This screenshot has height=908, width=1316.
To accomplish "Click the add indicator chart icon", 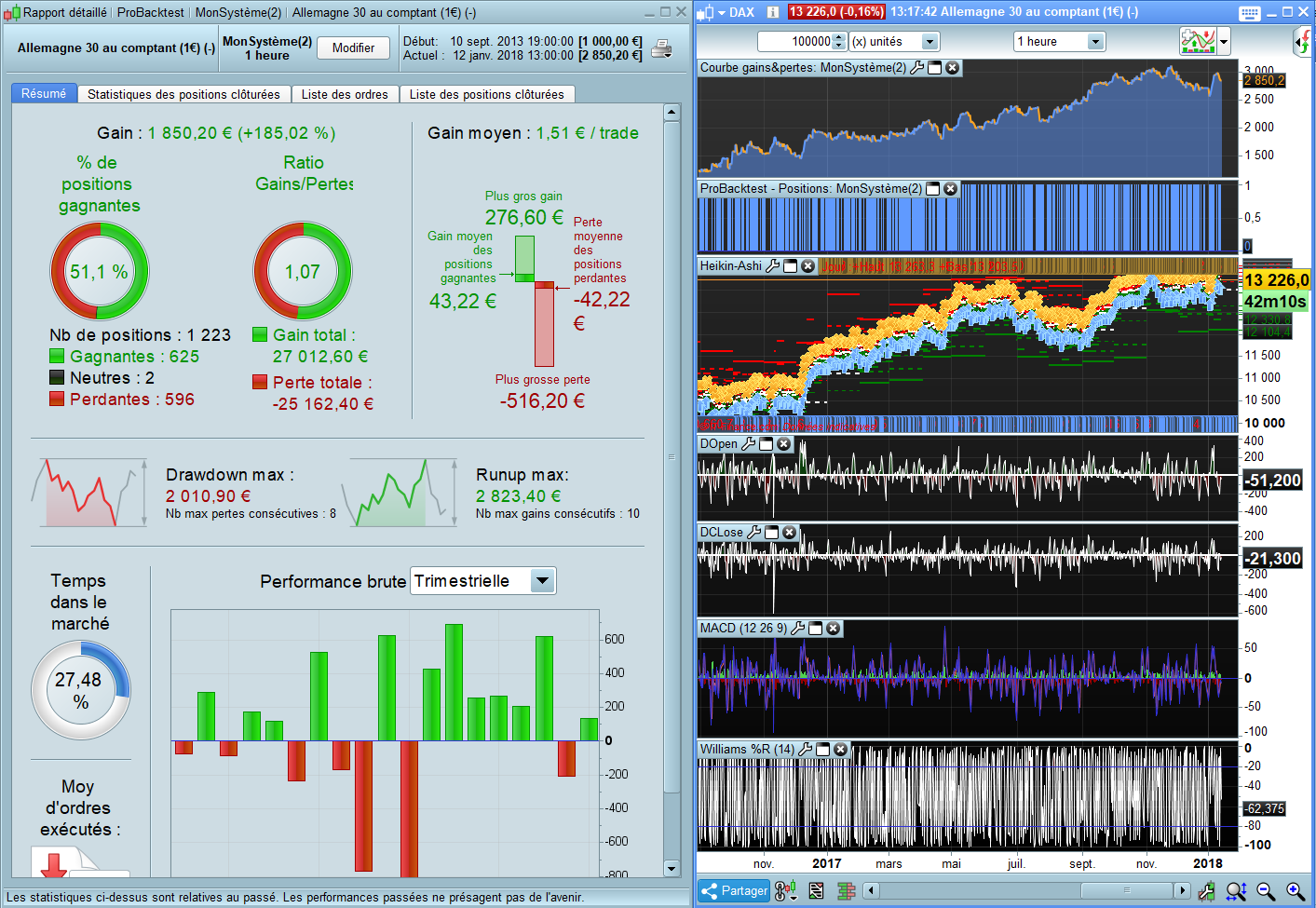I will pyautogui.click(x=1199, y=41).
